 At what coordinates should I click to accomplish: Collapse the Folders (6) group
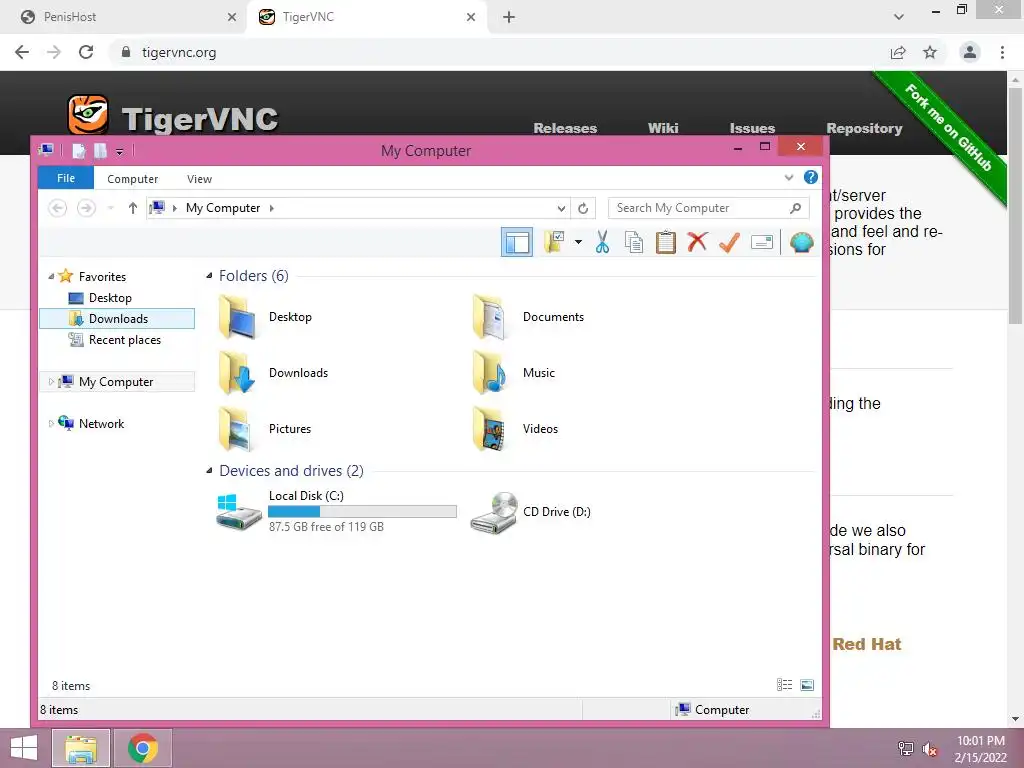[209, 276]
